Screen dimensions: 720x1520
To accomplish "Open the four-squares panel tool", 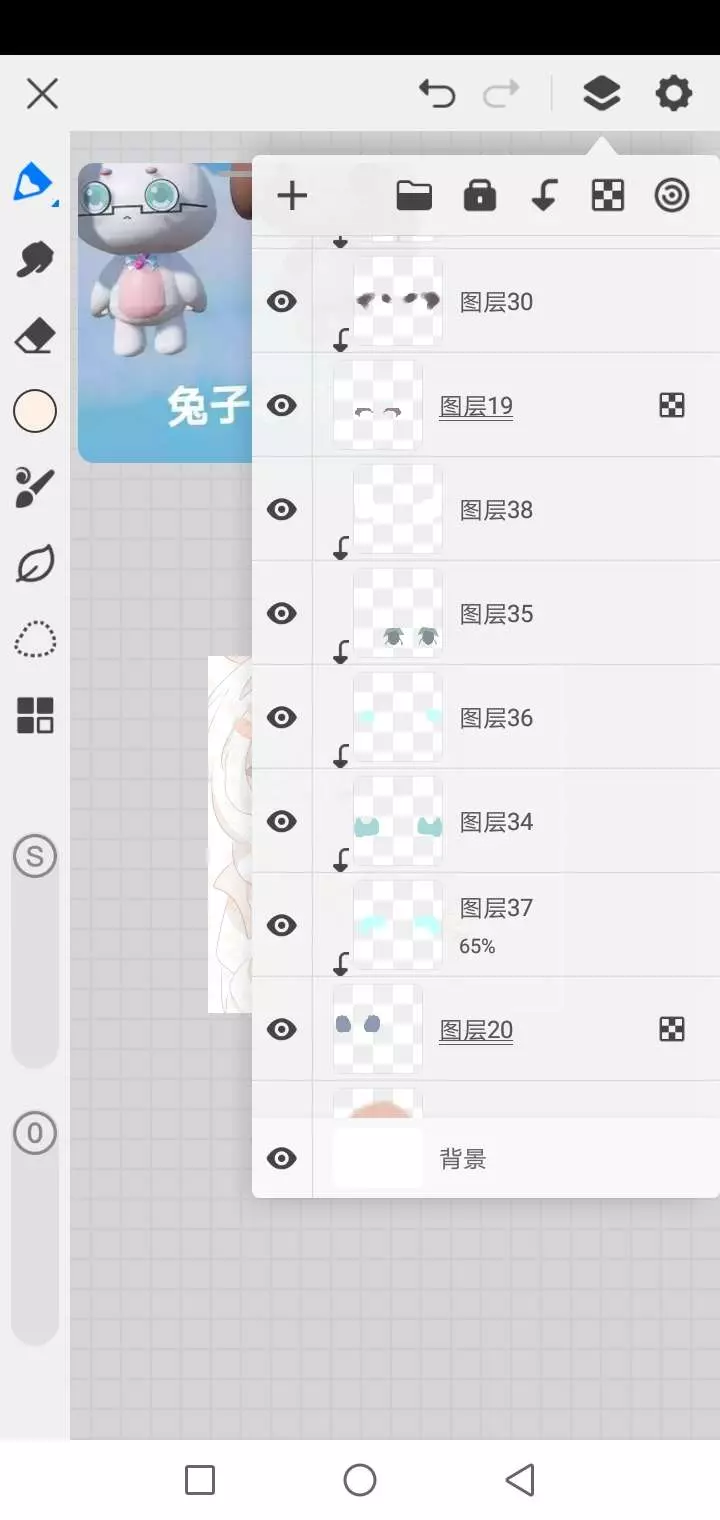I will 35,715.
